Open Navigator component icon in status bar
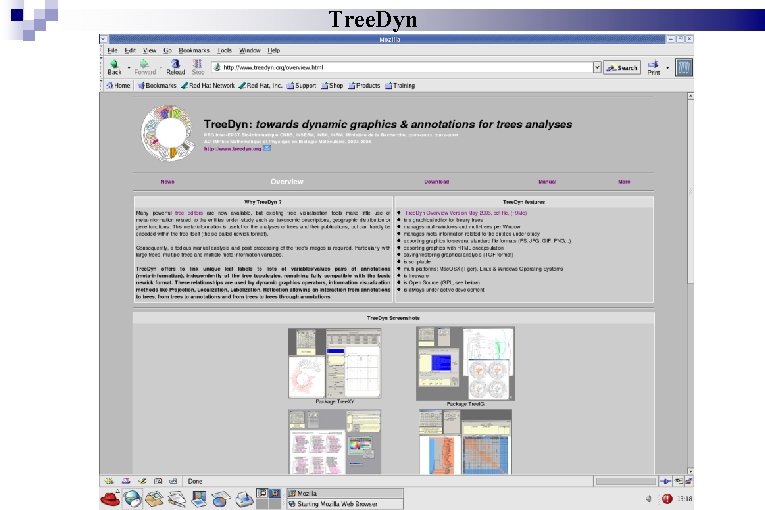The height and width of the screenshot is (510, 765). 109,481
